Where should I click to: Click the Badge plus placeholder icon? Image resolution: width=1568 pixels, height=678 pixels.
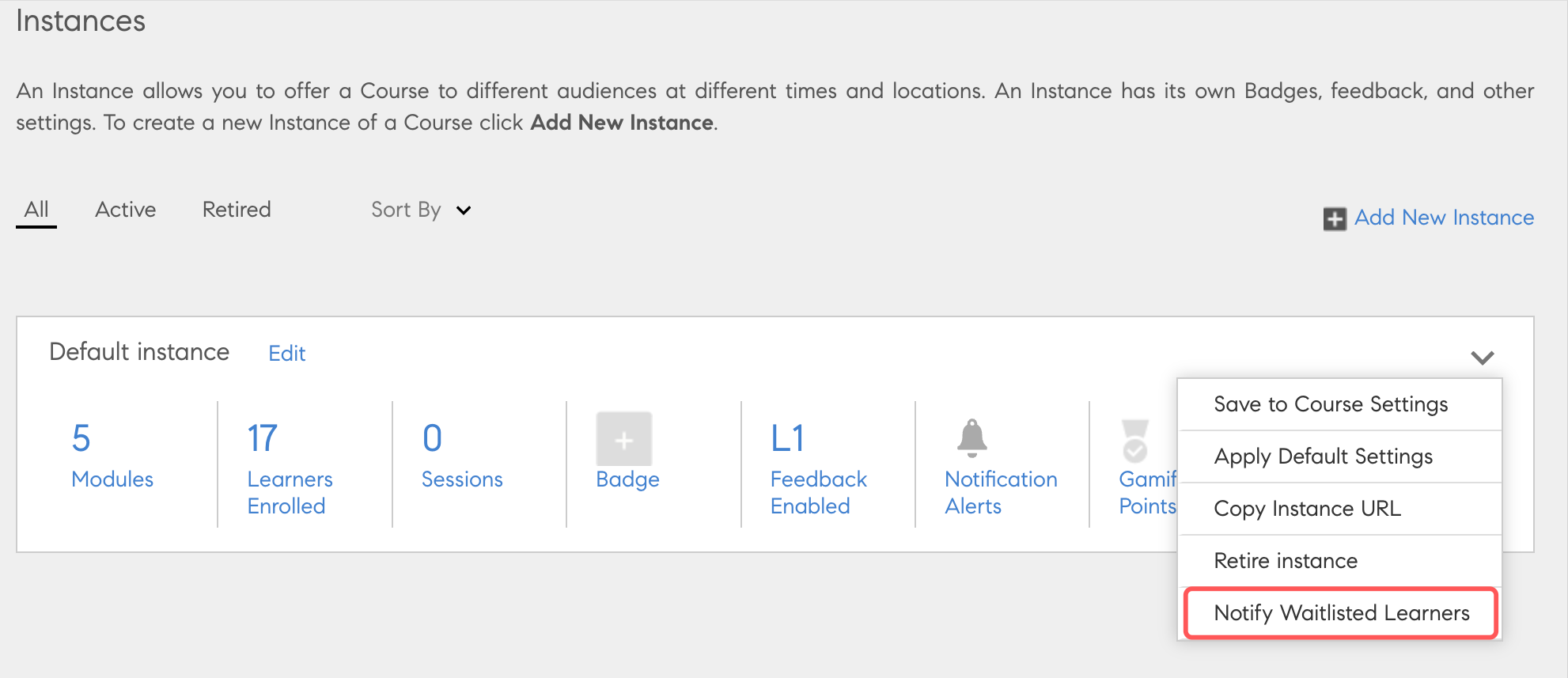tap(623, 439)
